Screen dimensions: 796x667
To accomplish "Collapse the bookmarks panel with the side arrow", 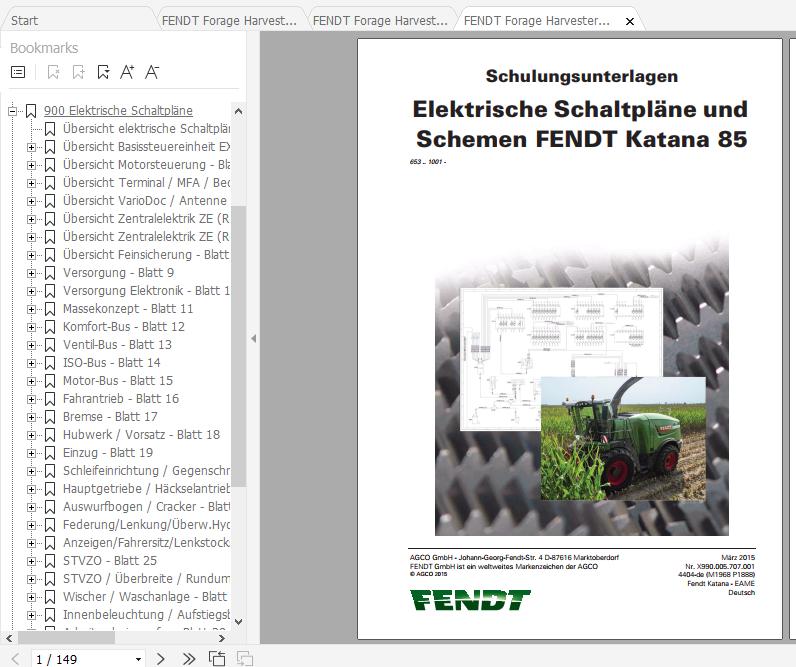I will (x=253, y=339).
